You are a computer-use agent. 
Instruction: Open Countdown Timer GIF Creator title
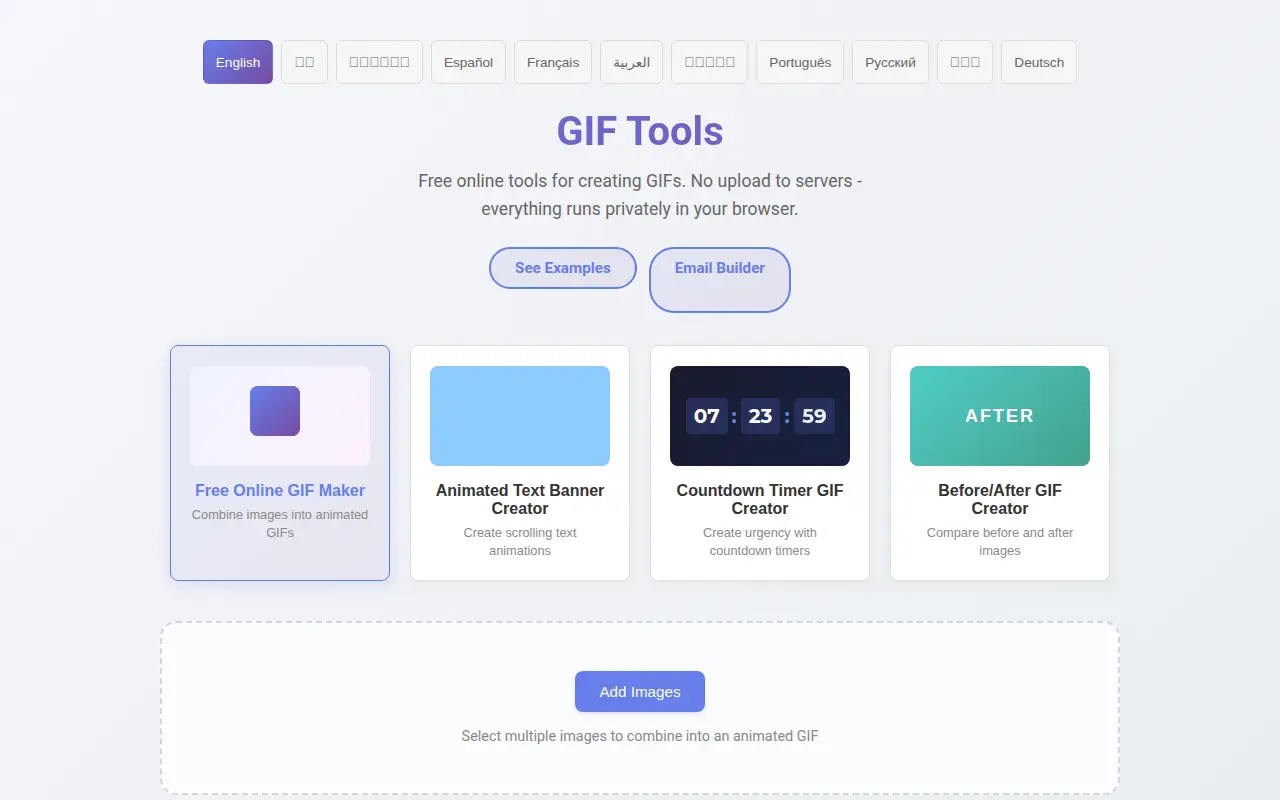[760, 499]
